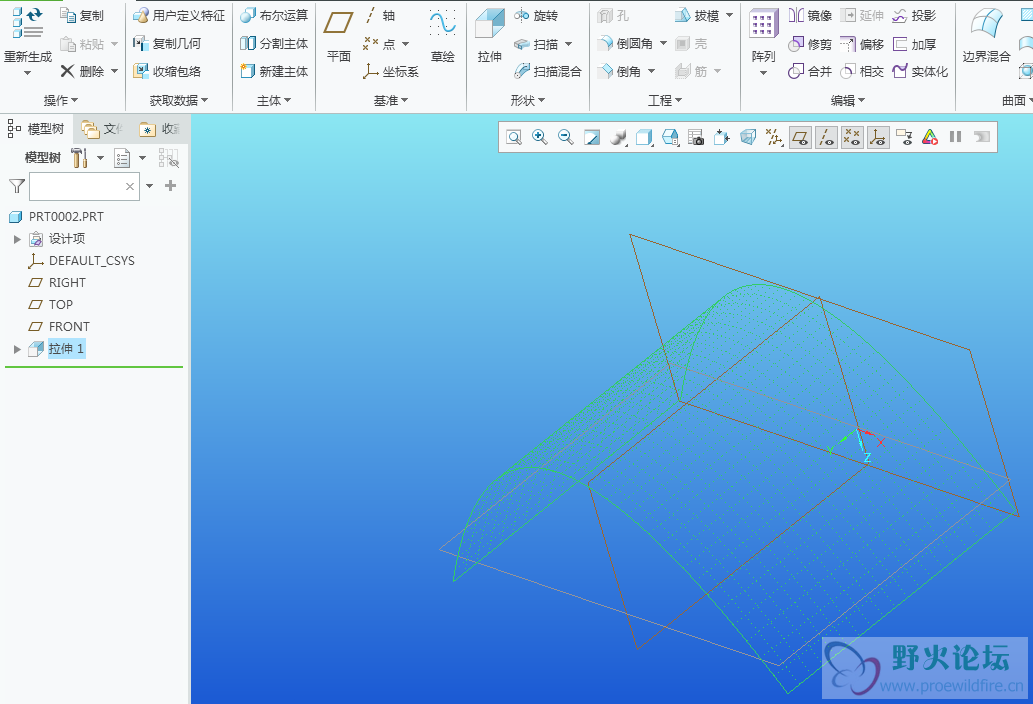Select the Extrude (拉伸) tool
This screenshot has height=704, width=1033.
489,36
